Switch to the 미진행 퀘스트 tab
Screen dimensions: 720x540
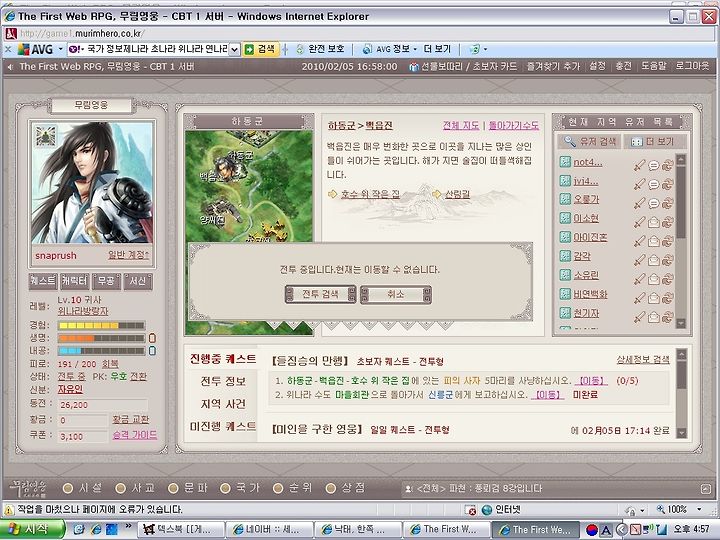223,426
